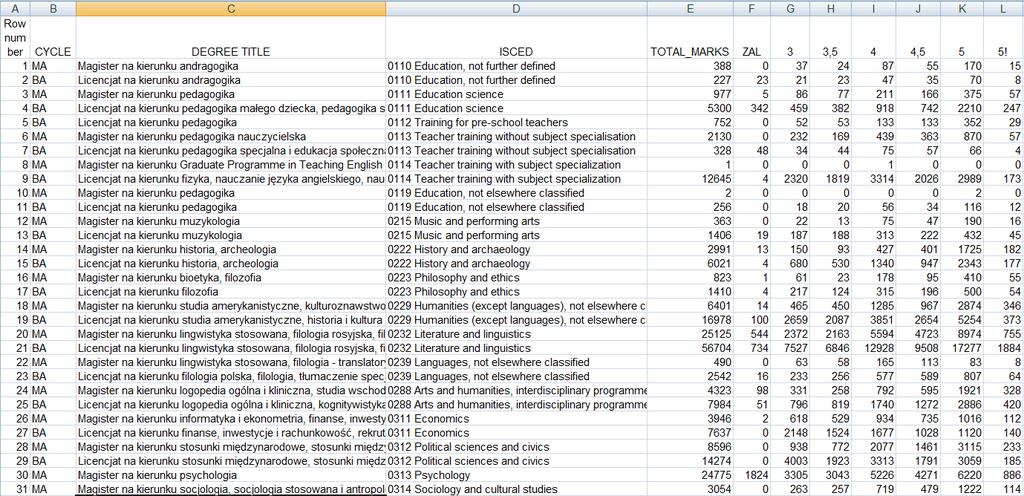
Task: Select column I header
Action: tap(873, 8)
